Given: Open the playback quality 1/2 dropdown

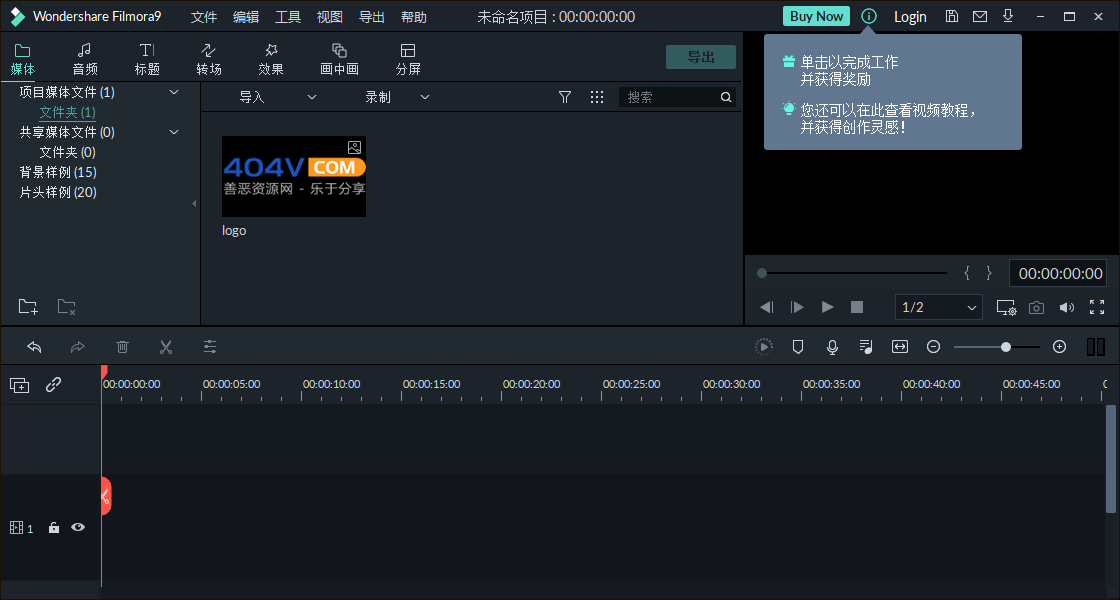Looking at the screenshot, I should point(937,307).
